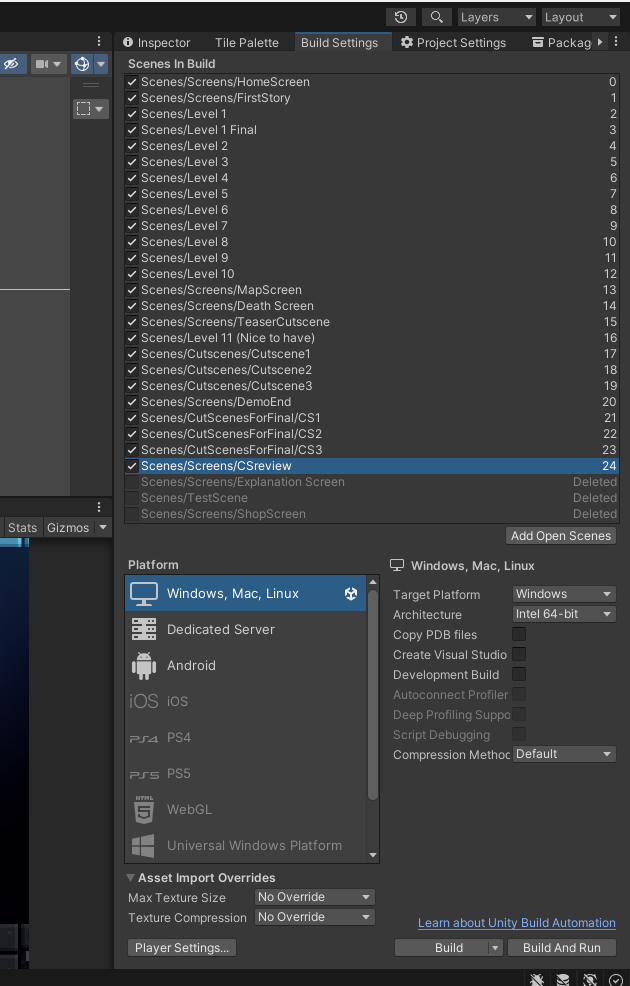Open the Project Settings tab

pyautogui.click(x=453, y=43)
